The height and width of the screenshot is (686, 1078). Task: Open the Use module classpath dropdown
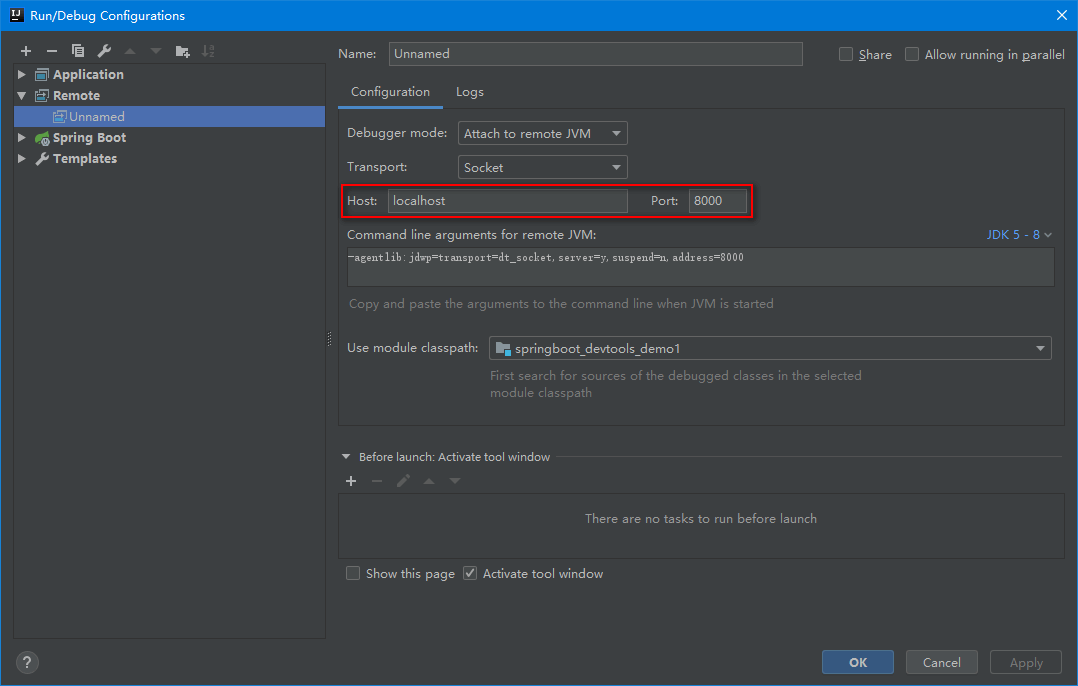tap(770, 348)
